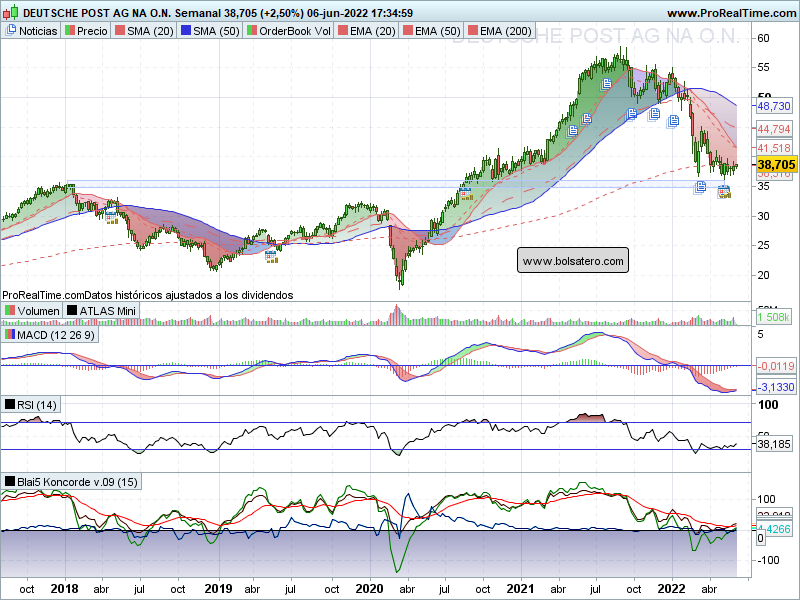
Task: Open the dividend calendar icon at April 2018
Action: tap(111, 218)
